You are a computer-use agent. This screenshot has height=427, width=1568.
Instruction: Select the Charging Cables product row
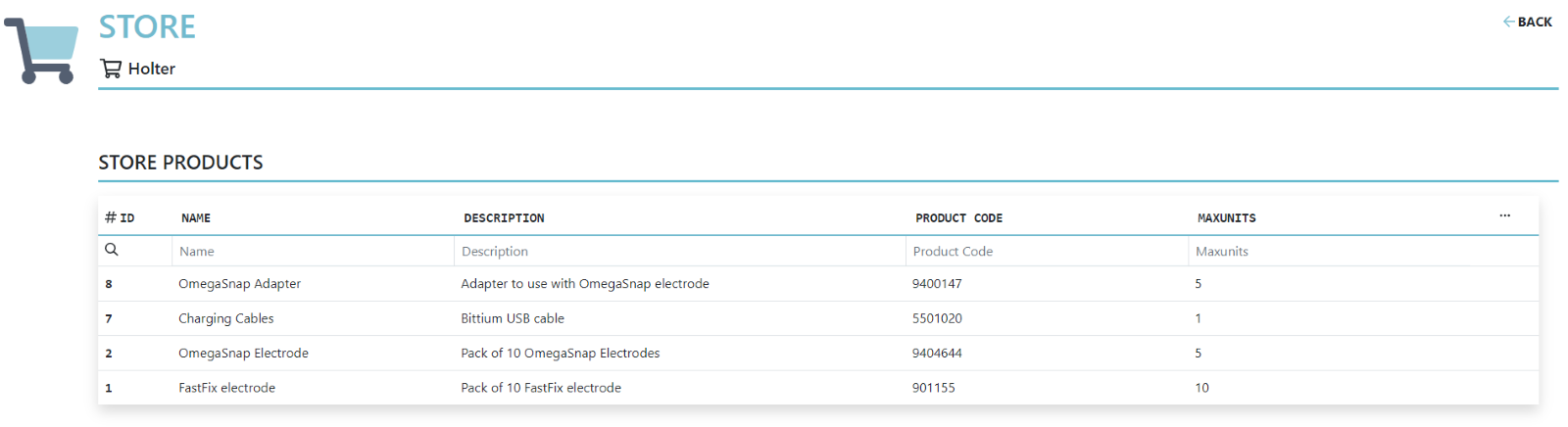pyautogui.click(x=818, y=318)
